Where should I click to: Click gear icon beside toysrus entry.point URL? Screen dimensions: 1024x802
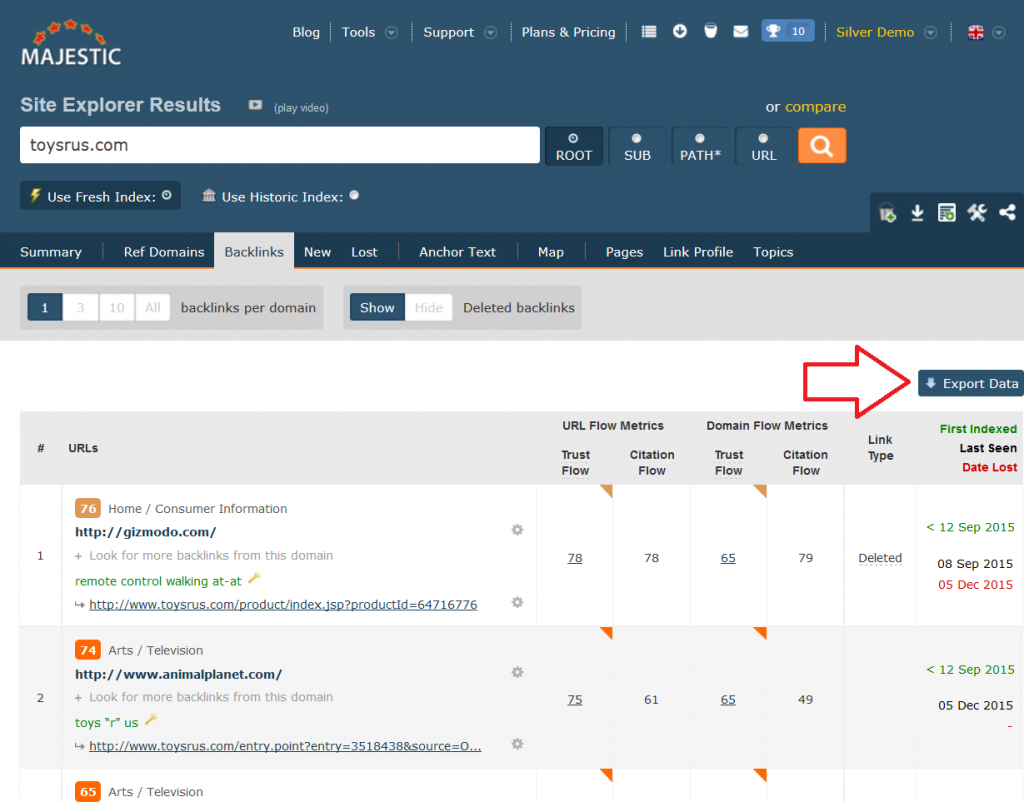[517, 744]
